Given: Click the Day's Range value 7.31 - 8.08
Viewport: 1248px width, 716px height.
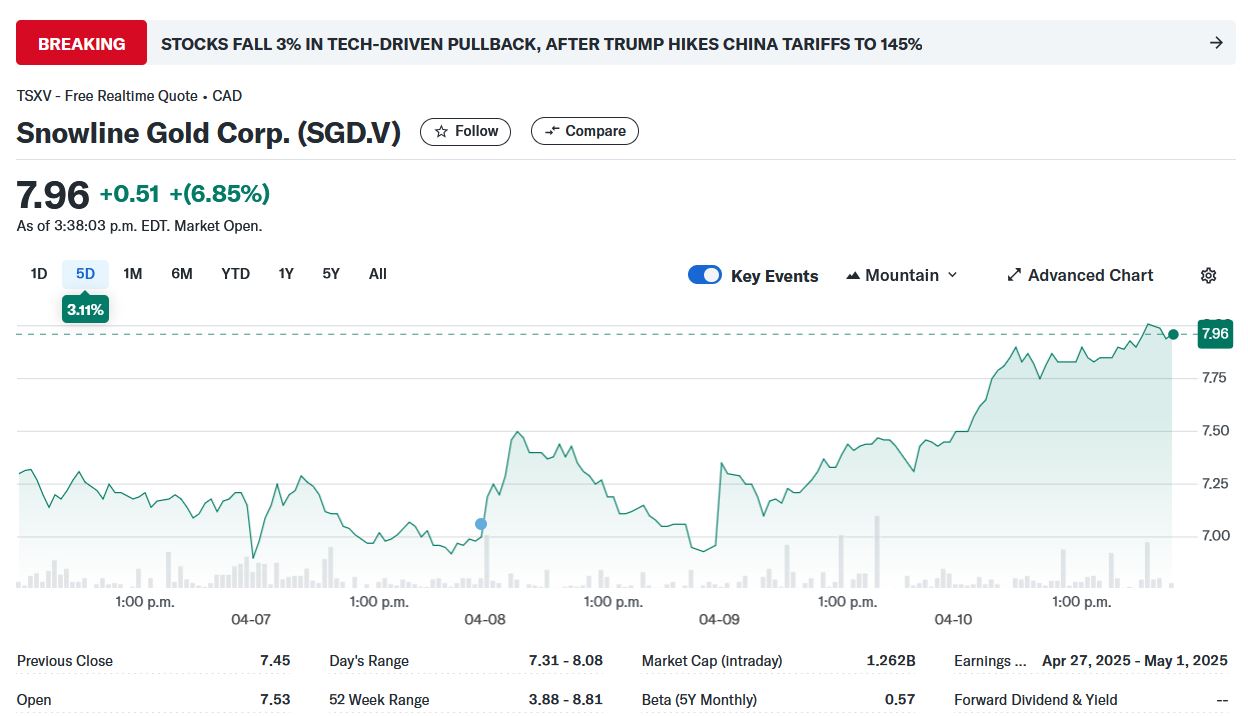Looking at the screenshot, I should [x=566, y=661].
